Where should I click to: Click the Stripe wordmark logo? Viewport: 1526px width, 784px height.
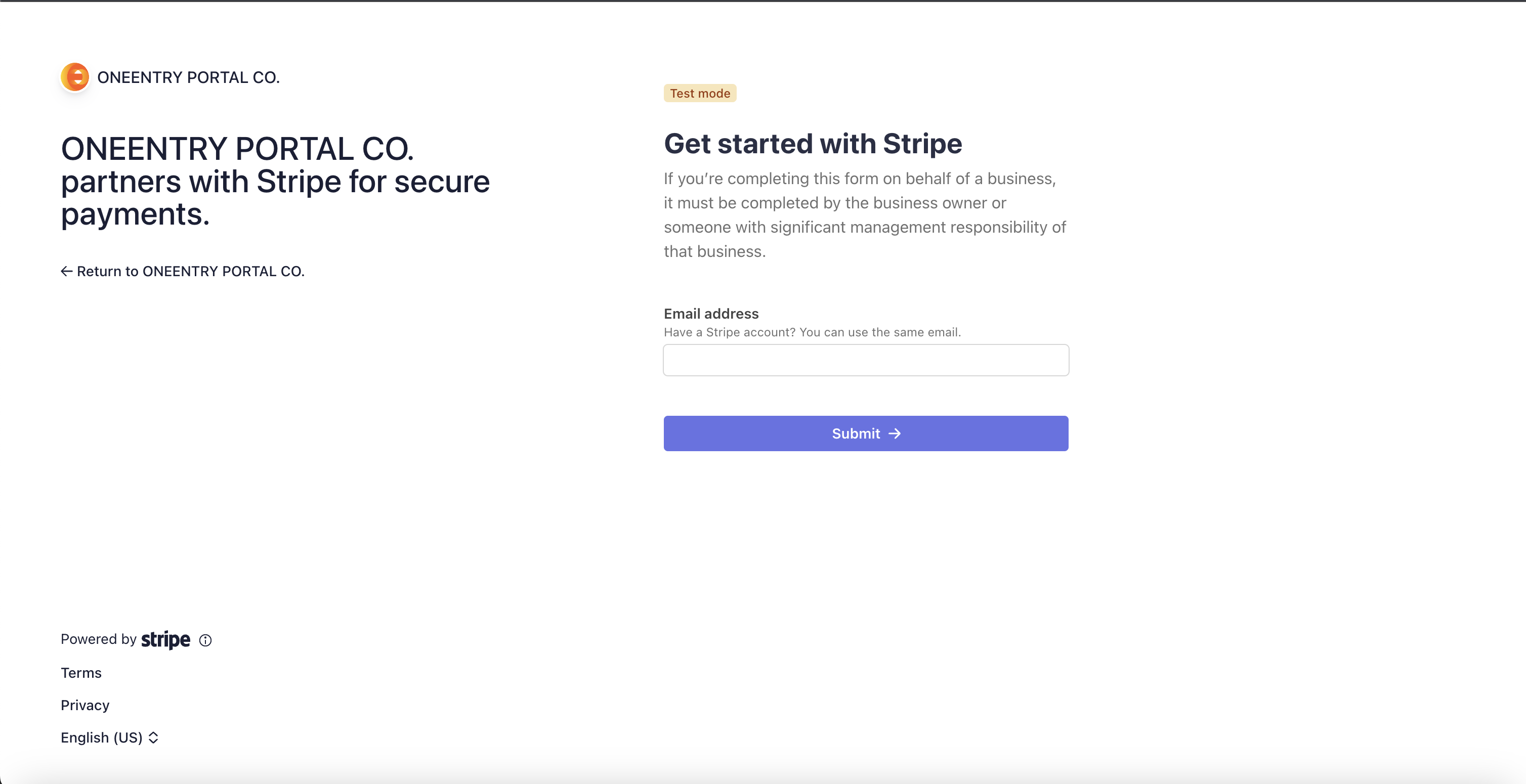click(x=165, y=639)
